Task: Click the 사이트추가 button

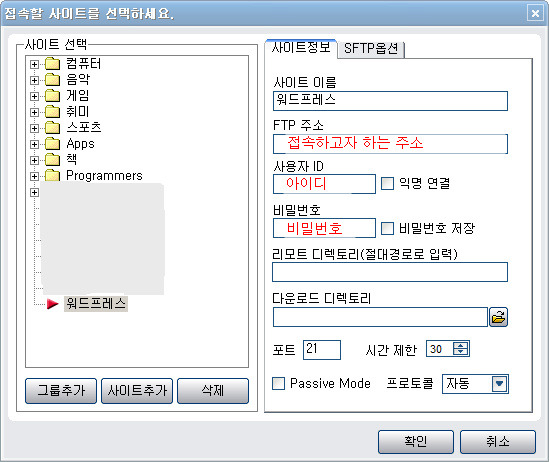Action: point(137,391)
